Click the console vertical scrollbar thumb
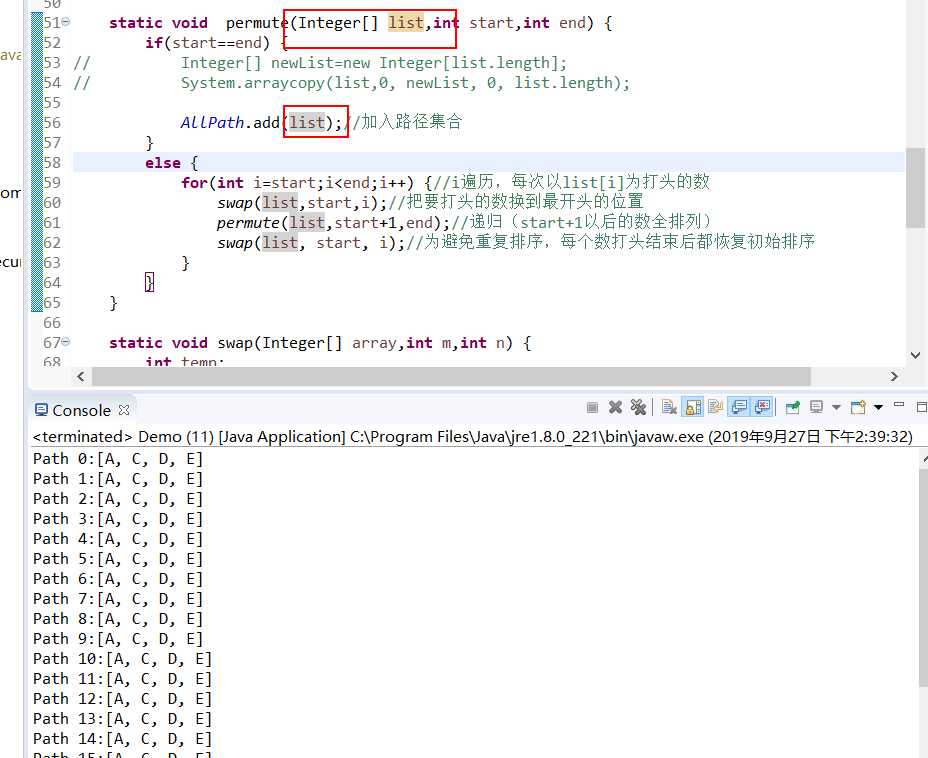 923,578
